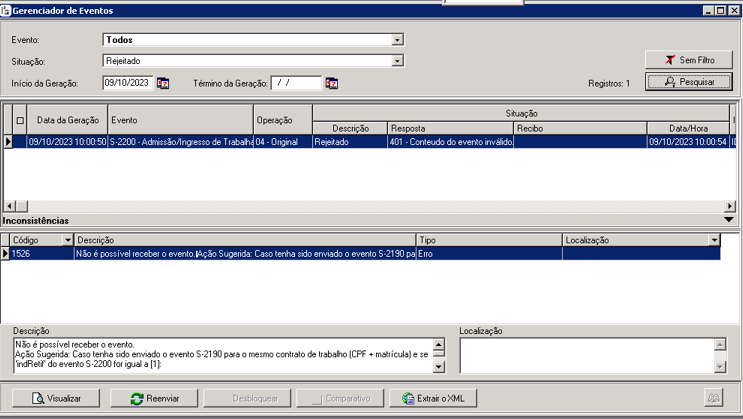
Task: Run search with Pesquisar button
Action: (688, 82)
